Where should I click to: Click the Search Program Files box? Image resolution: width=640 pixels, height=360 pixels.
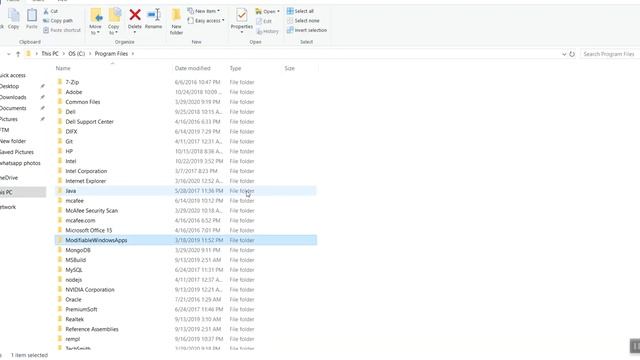609,54
